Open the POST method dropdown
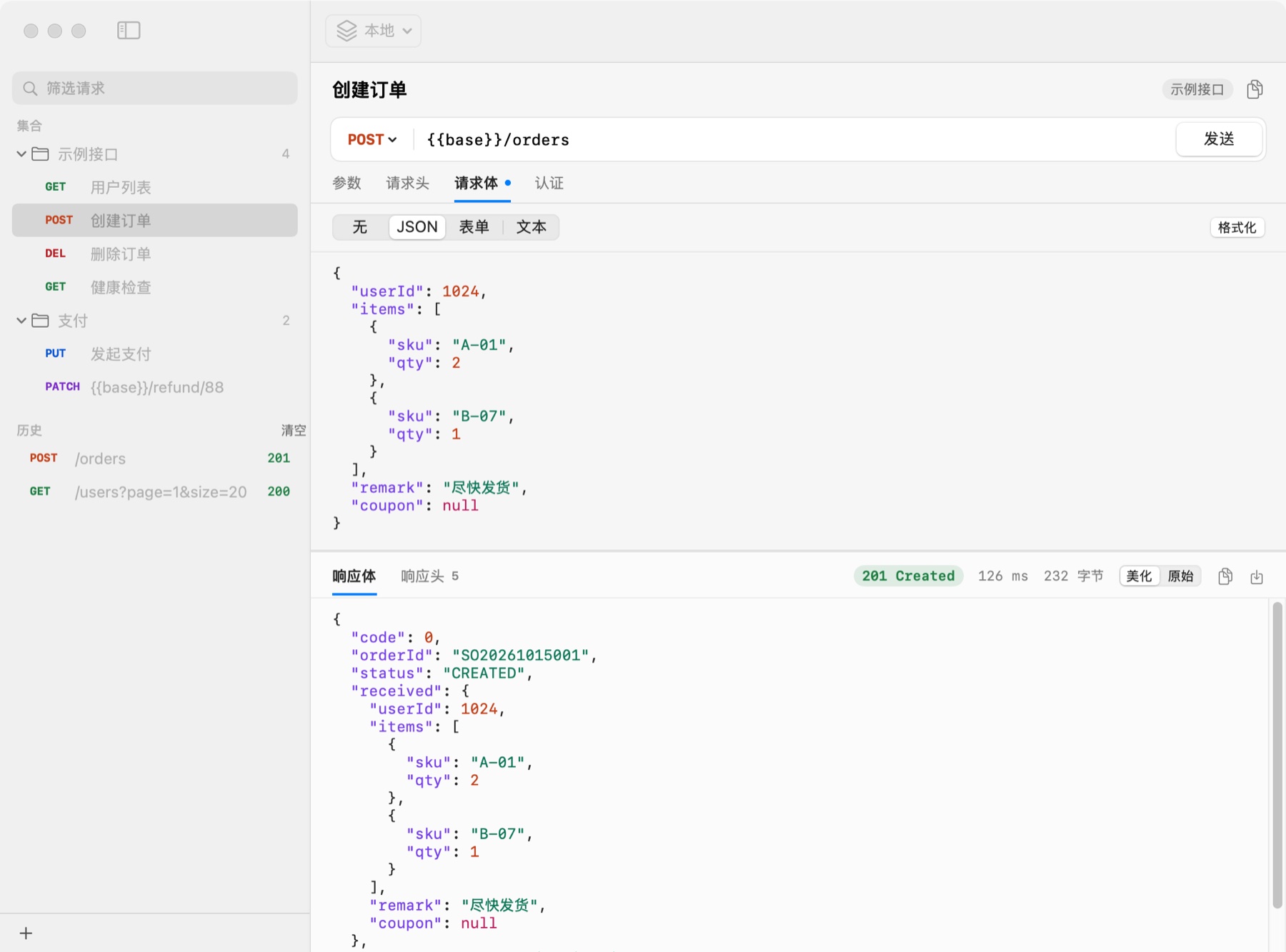This screenshot has width=1286, height=952. pyautogui.click(x=372, y=139)
